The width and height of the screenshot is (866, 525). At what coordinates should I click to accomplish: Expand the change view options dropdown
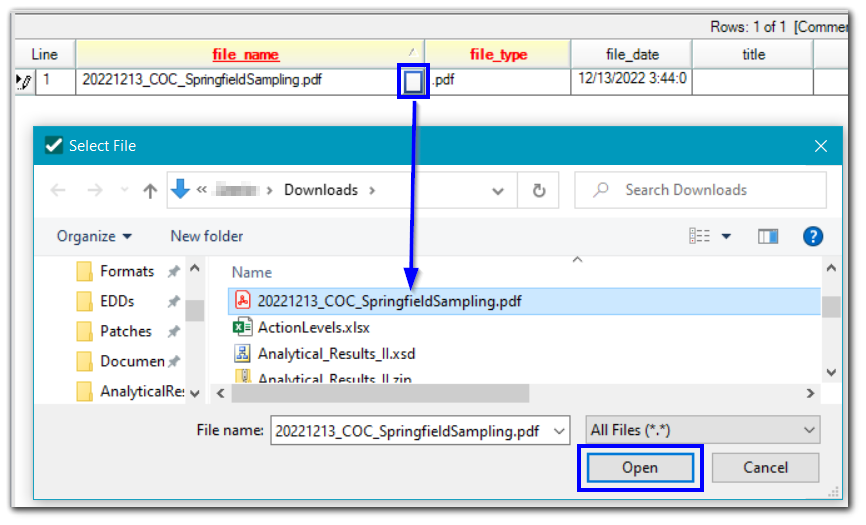tap(726, 236)
